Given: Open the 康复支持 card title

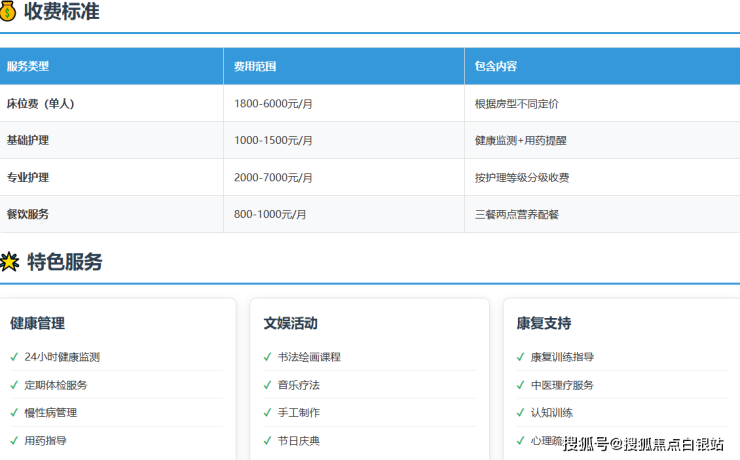Looking at the screenshot, I should tap(544, 324).
